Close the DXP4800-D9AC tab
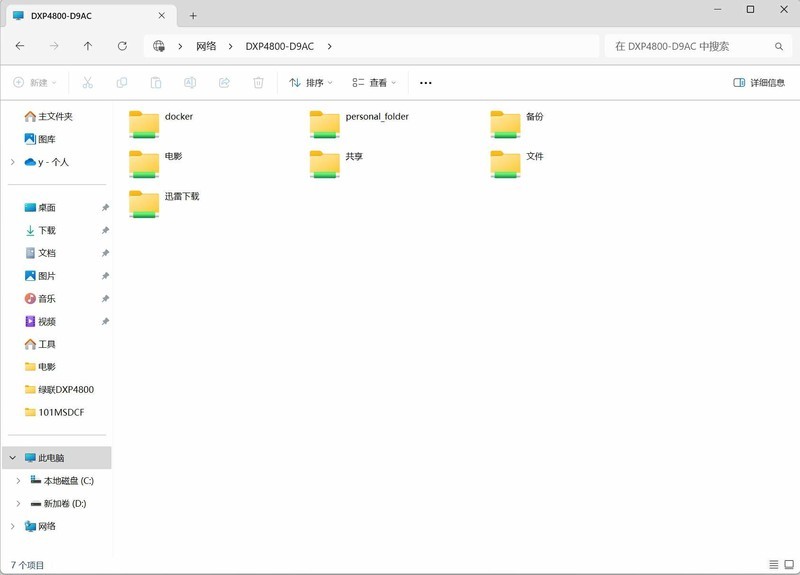Viewport: 800px width, 575px height. point(161,16)
